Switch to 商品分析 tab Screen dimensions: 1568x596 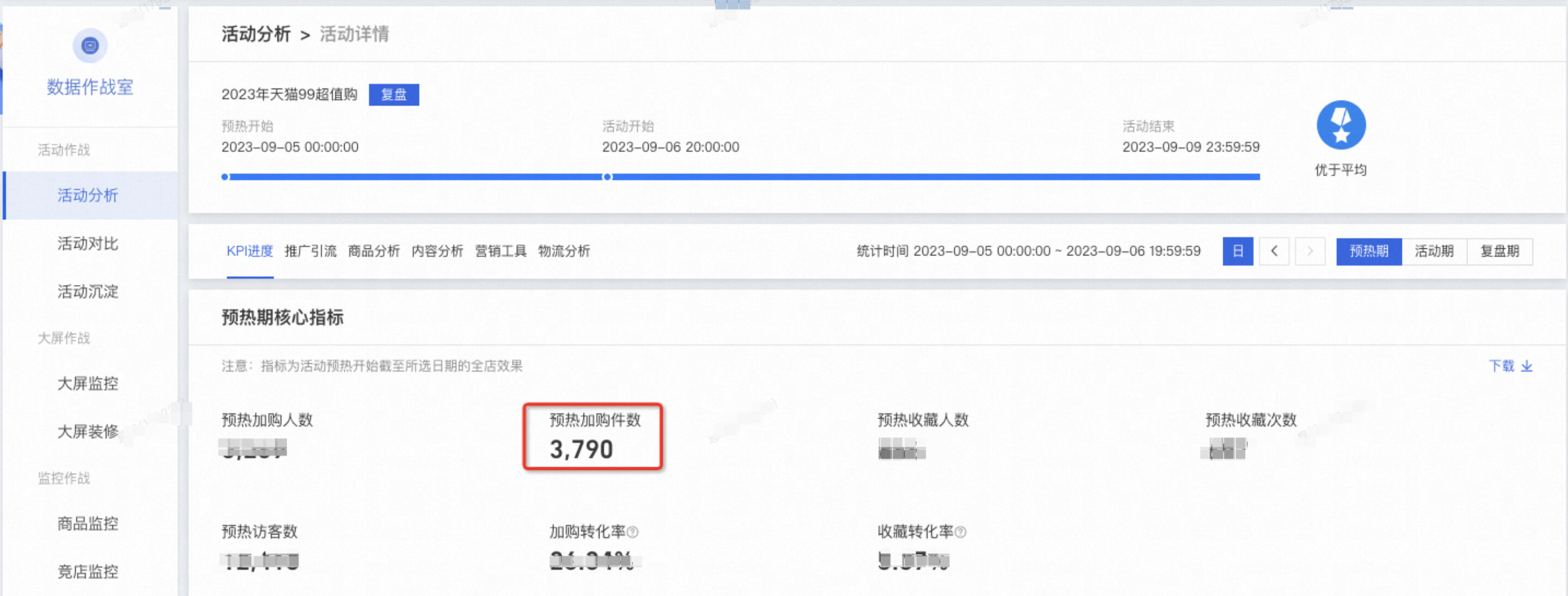374,251
